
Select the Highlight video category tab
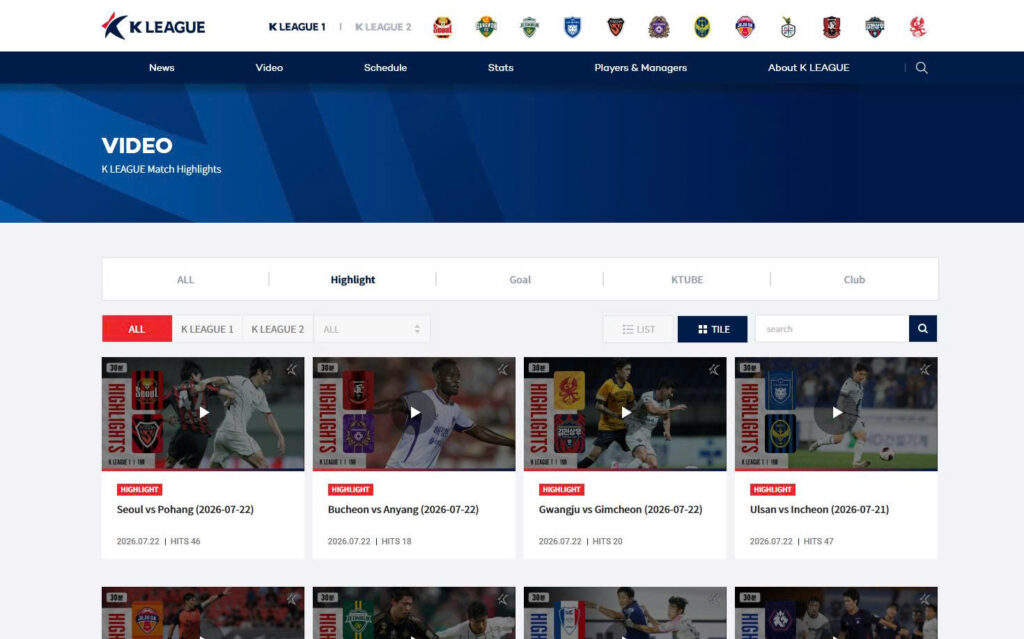[x=353, y=280]
